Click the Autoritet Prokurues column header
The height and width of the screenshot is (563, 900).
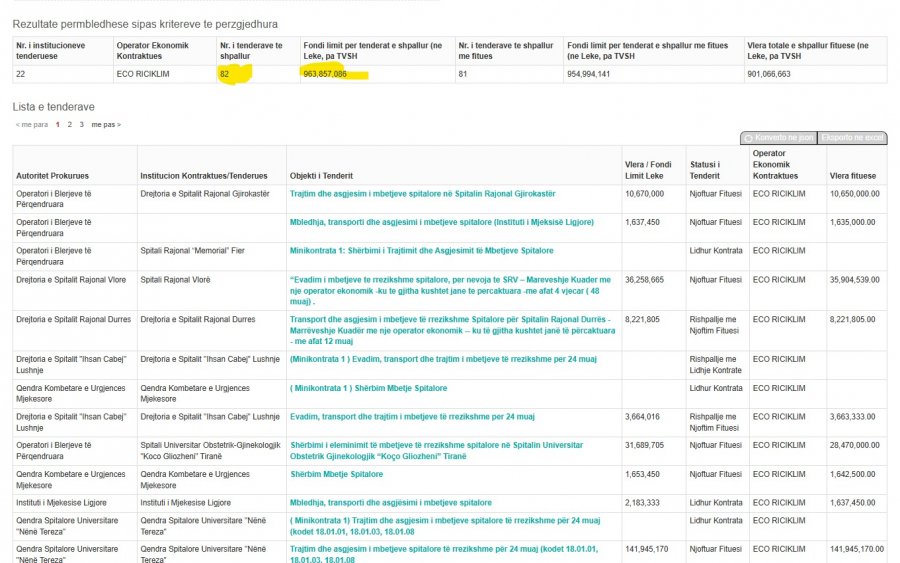point(52,176)
